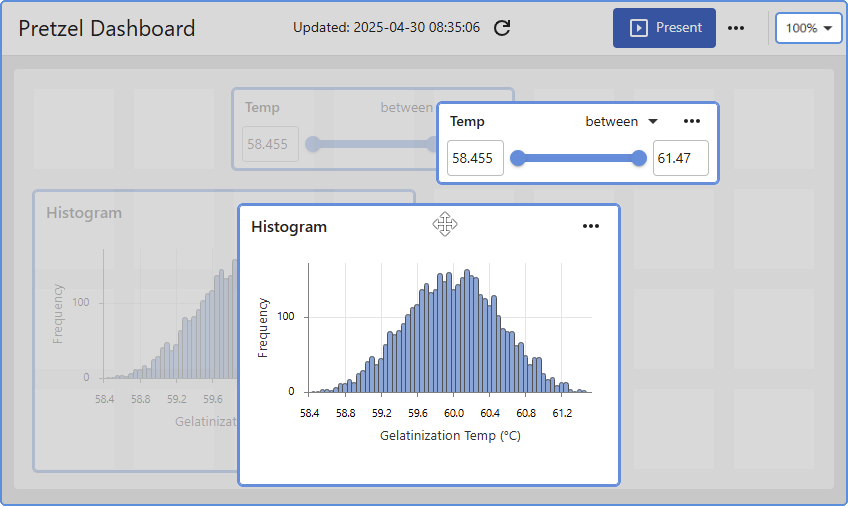Click the 'Gelatinization Temp (°C)' axis label
Viewport: 848px width, 506px height.
pos(450,436)
